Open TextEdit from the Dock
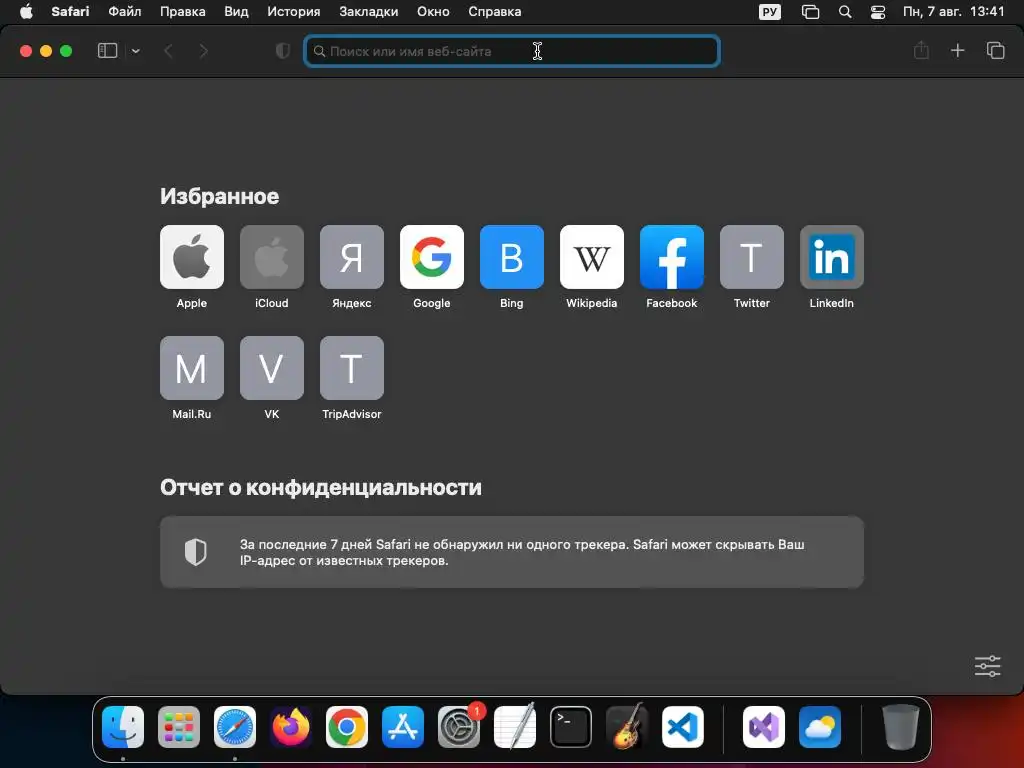The image size is (1024, 768). point(515,727)
